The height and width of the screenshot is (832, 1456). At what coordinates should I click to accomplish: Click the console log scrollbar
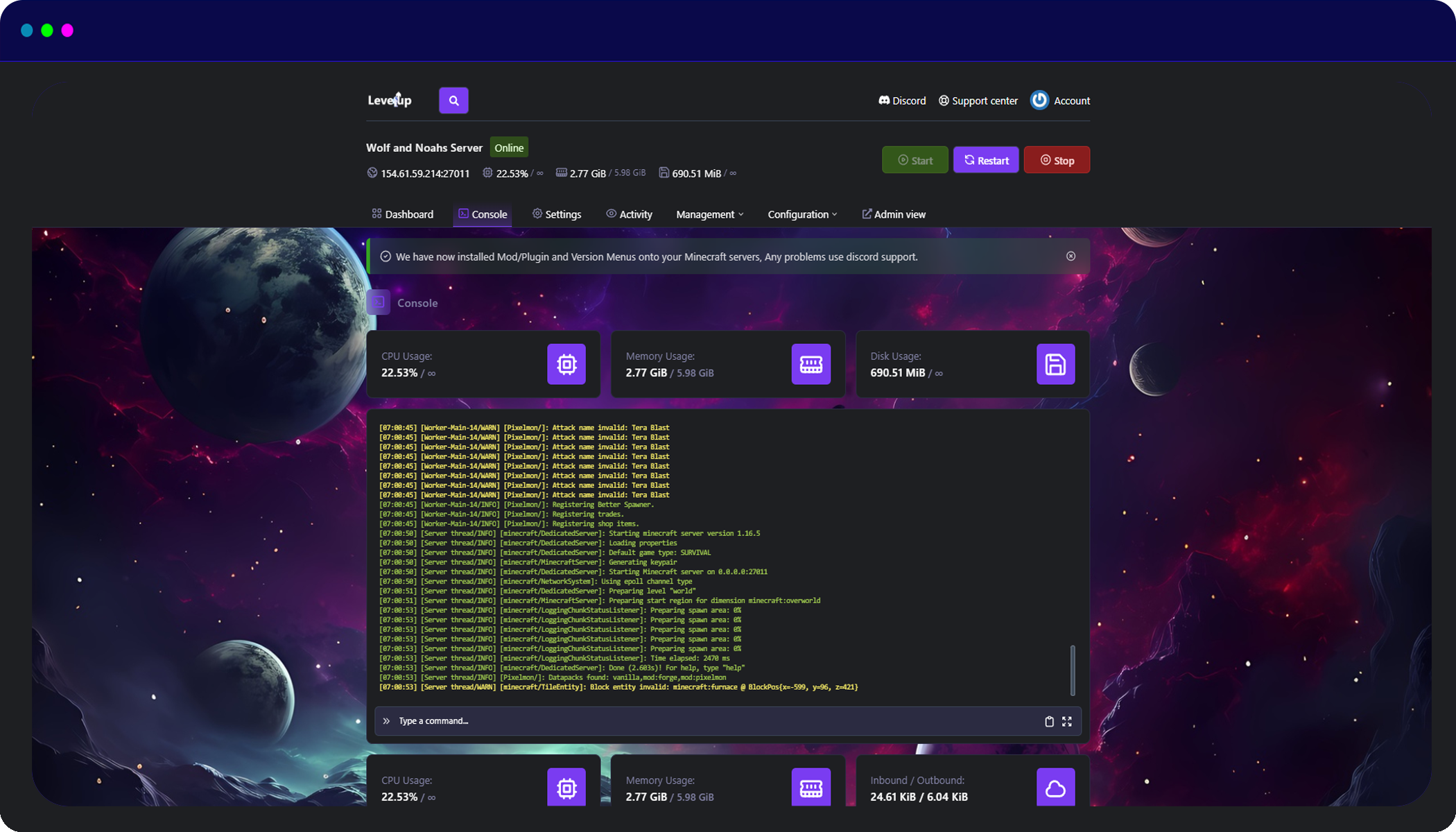[1073, 670]
